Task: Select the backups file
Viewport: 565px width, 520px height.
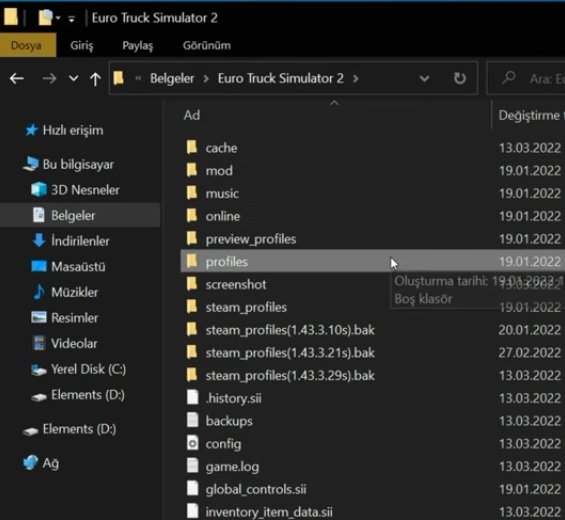Action: 229,421
